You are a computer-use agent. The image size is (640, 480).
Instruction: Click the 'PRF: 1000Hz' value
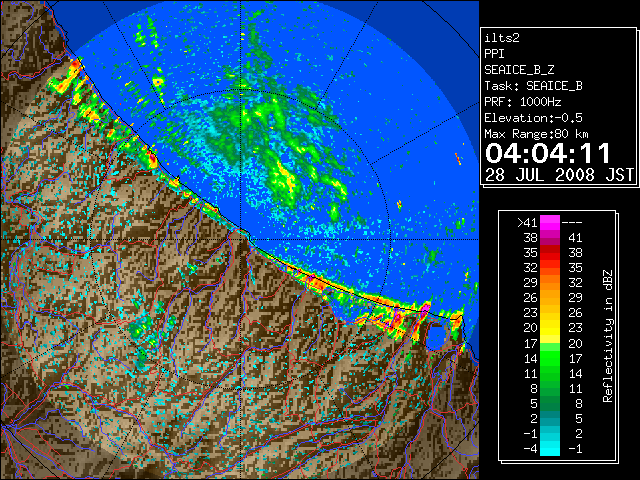pos(522,102)
